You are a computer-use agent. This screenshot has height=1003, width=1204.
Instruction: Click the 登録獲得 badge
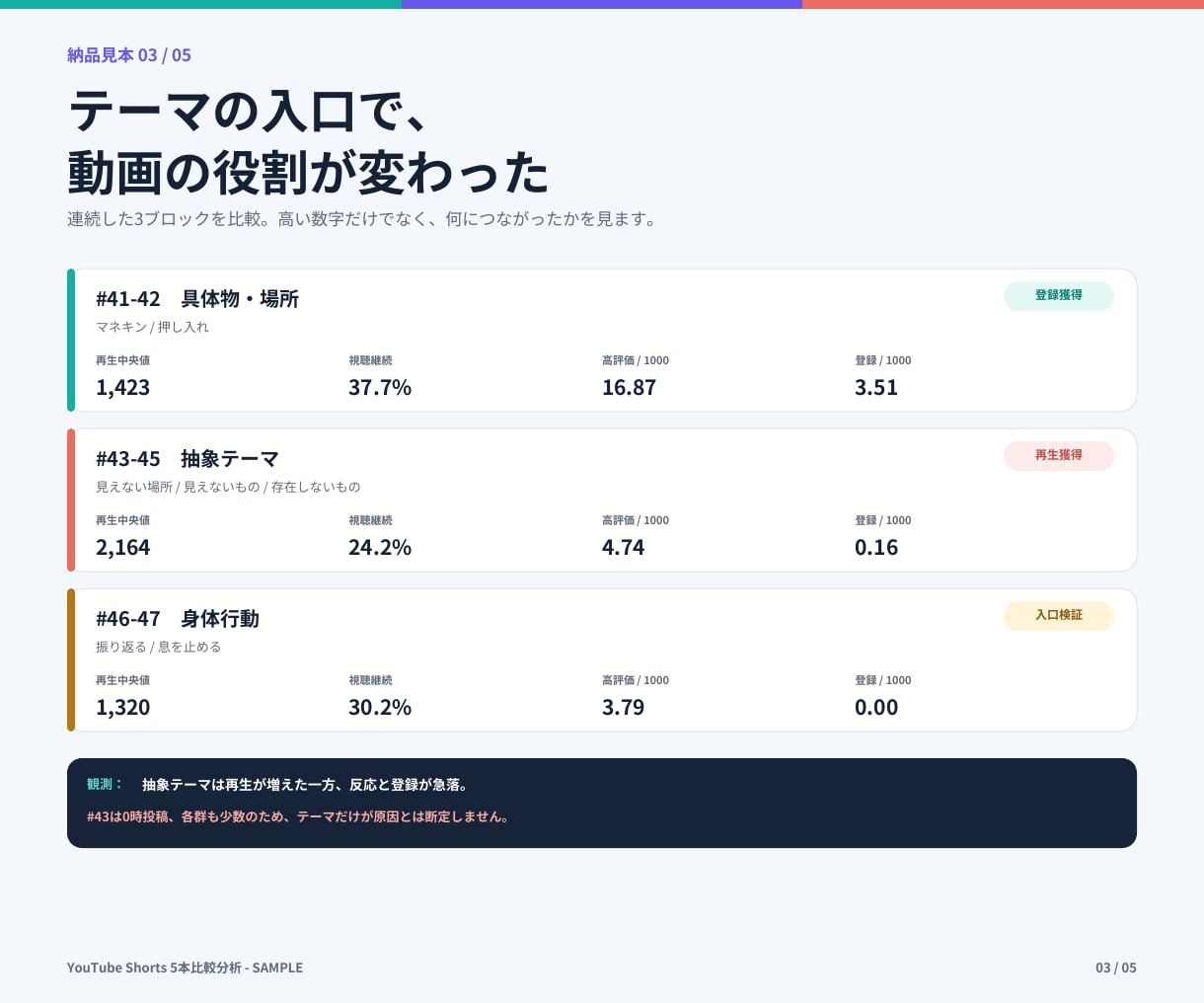[1058, 296]
